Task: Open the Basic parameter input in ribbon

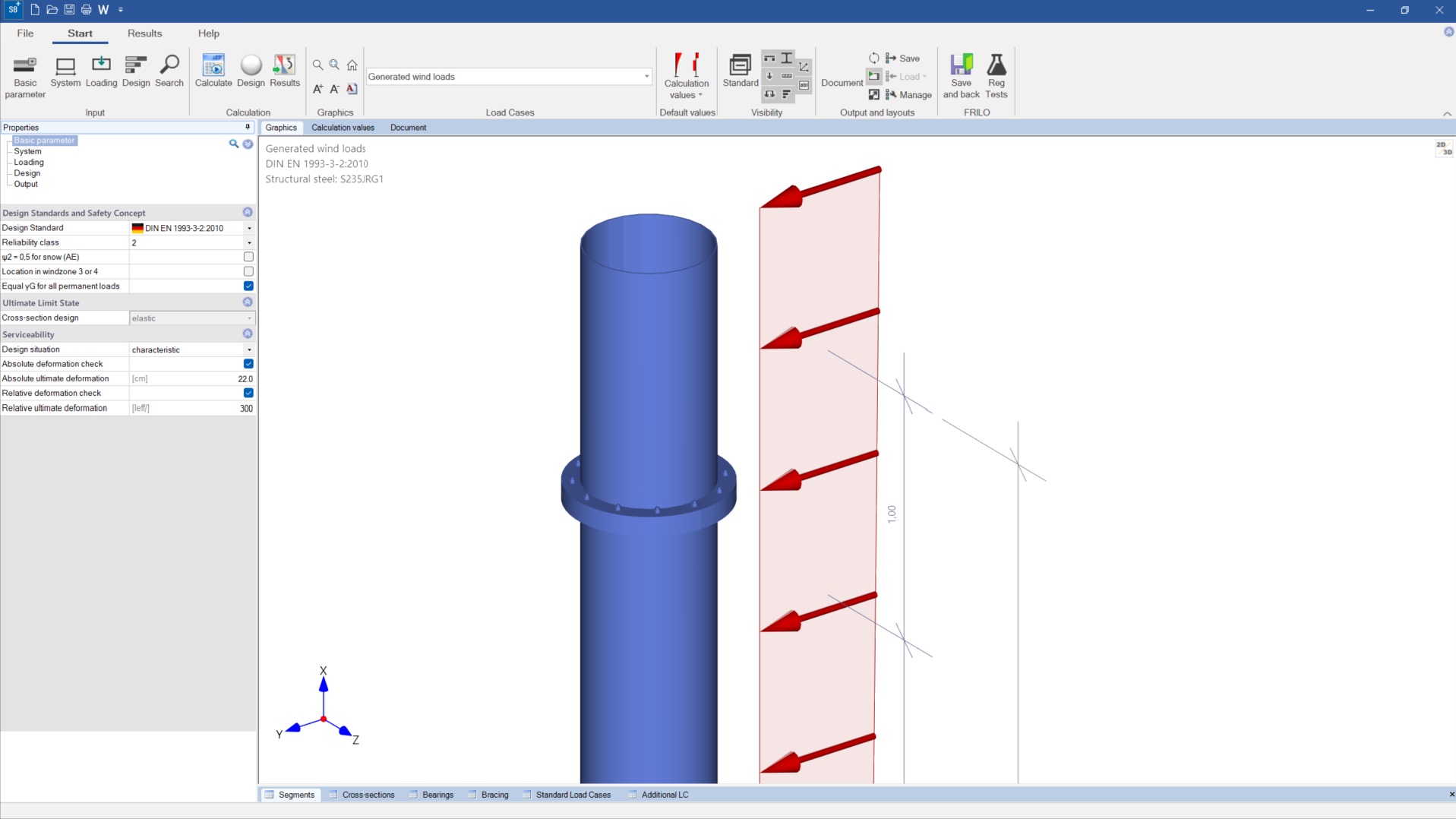Action: pos(25,76)
